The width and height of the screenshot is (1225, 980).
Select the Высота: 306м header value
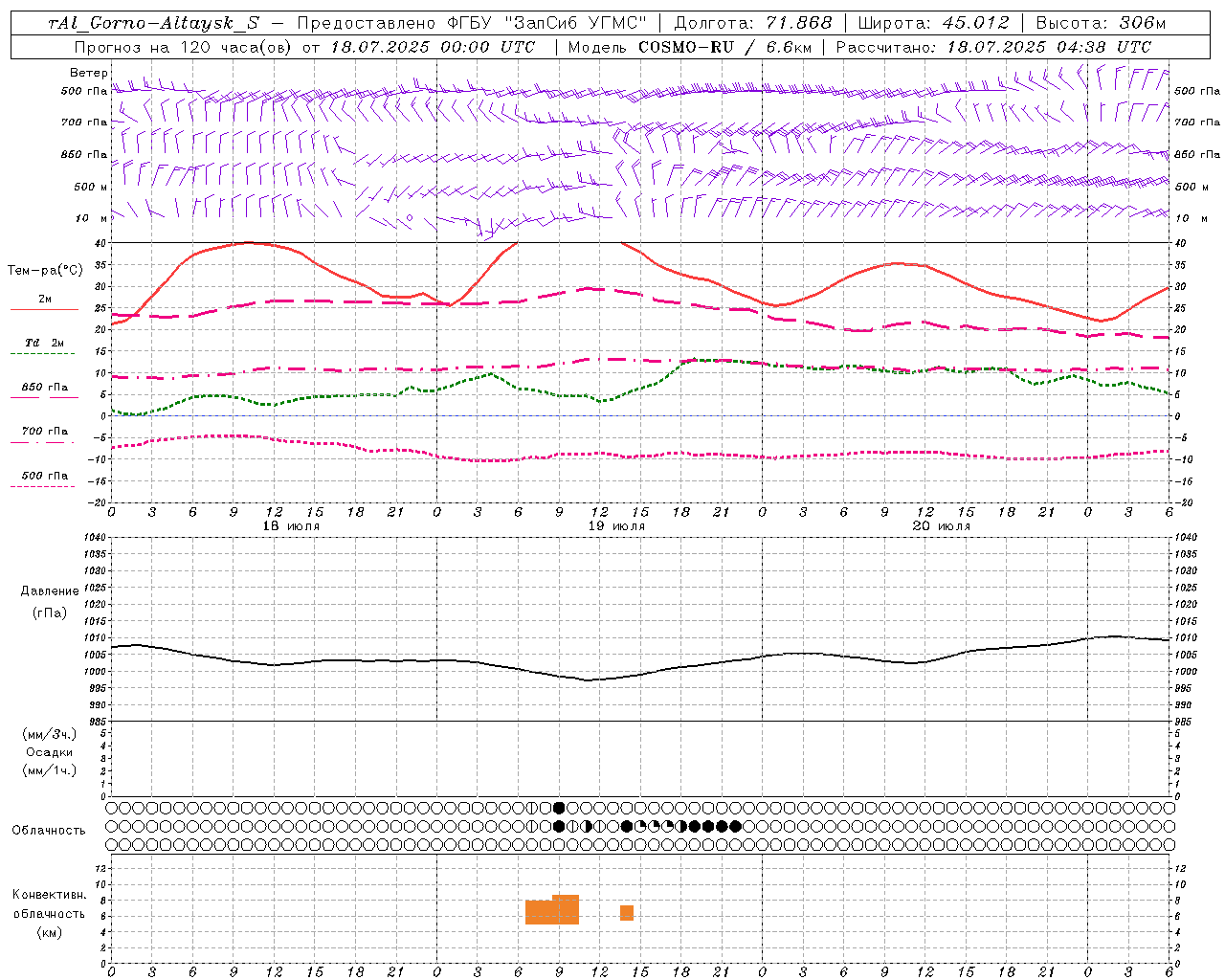(1102, 23)
